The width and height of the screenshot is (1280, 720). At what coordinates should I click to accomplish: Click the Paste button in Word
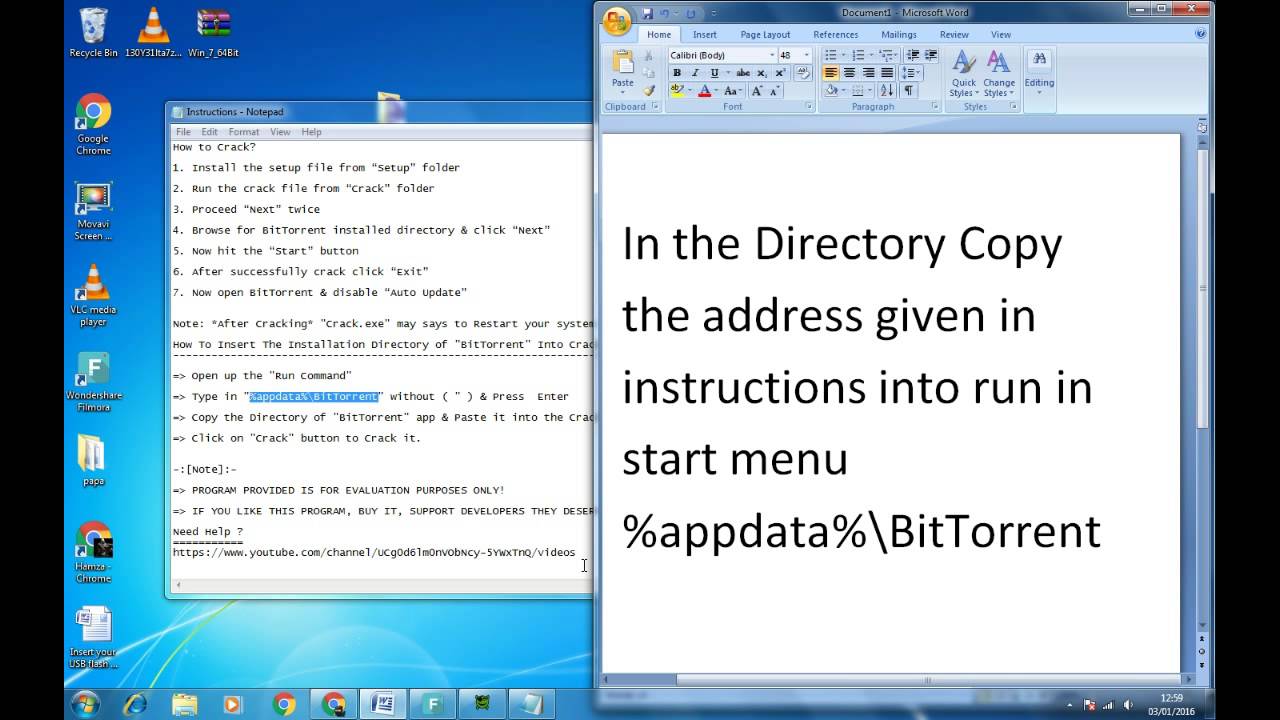pyautogui.click(x=622, y=71)
